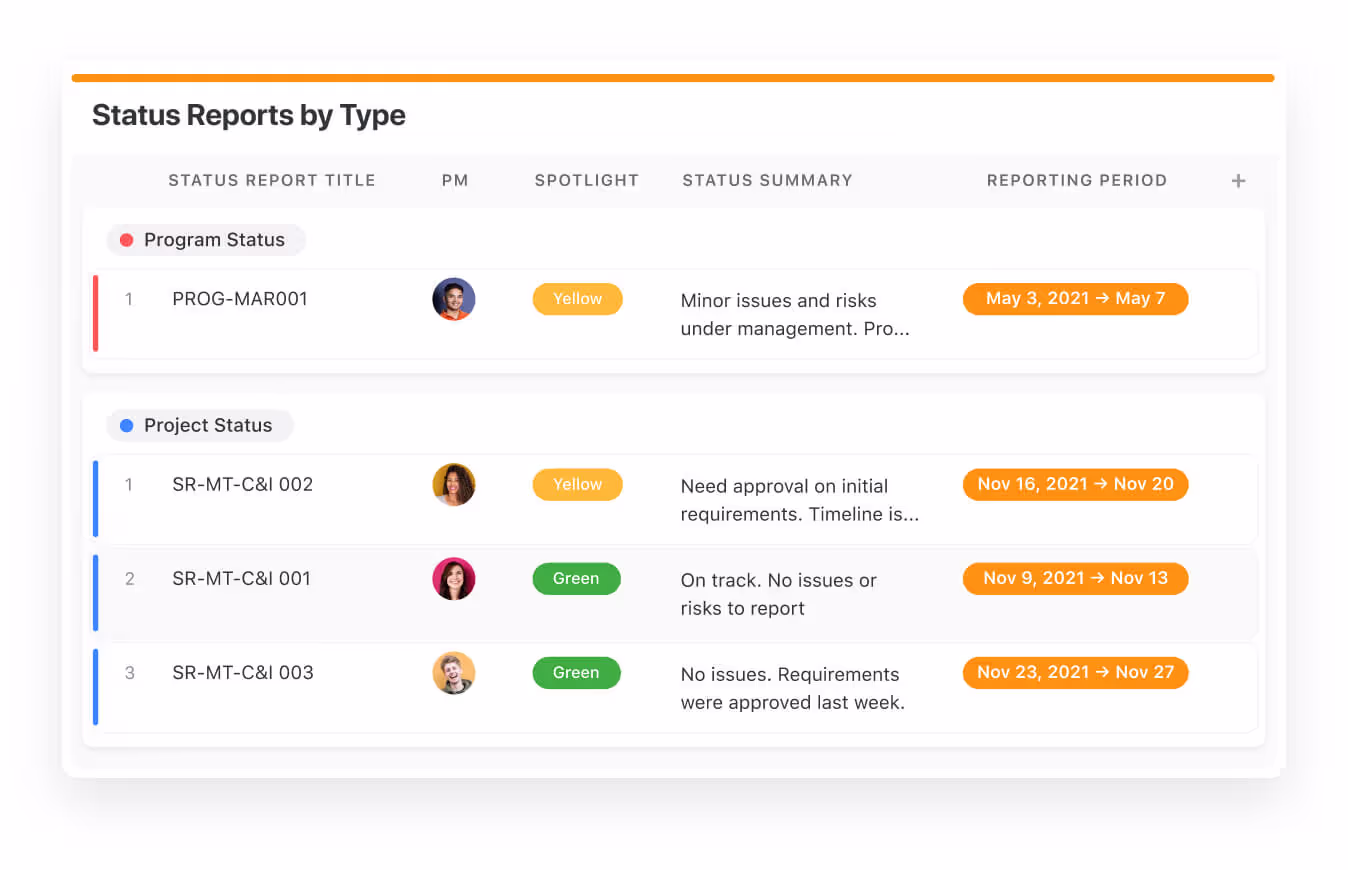Click PM avatar for SR-MT-C&I 003
This screenshot has height=870, width=1348.
[453, 673]
